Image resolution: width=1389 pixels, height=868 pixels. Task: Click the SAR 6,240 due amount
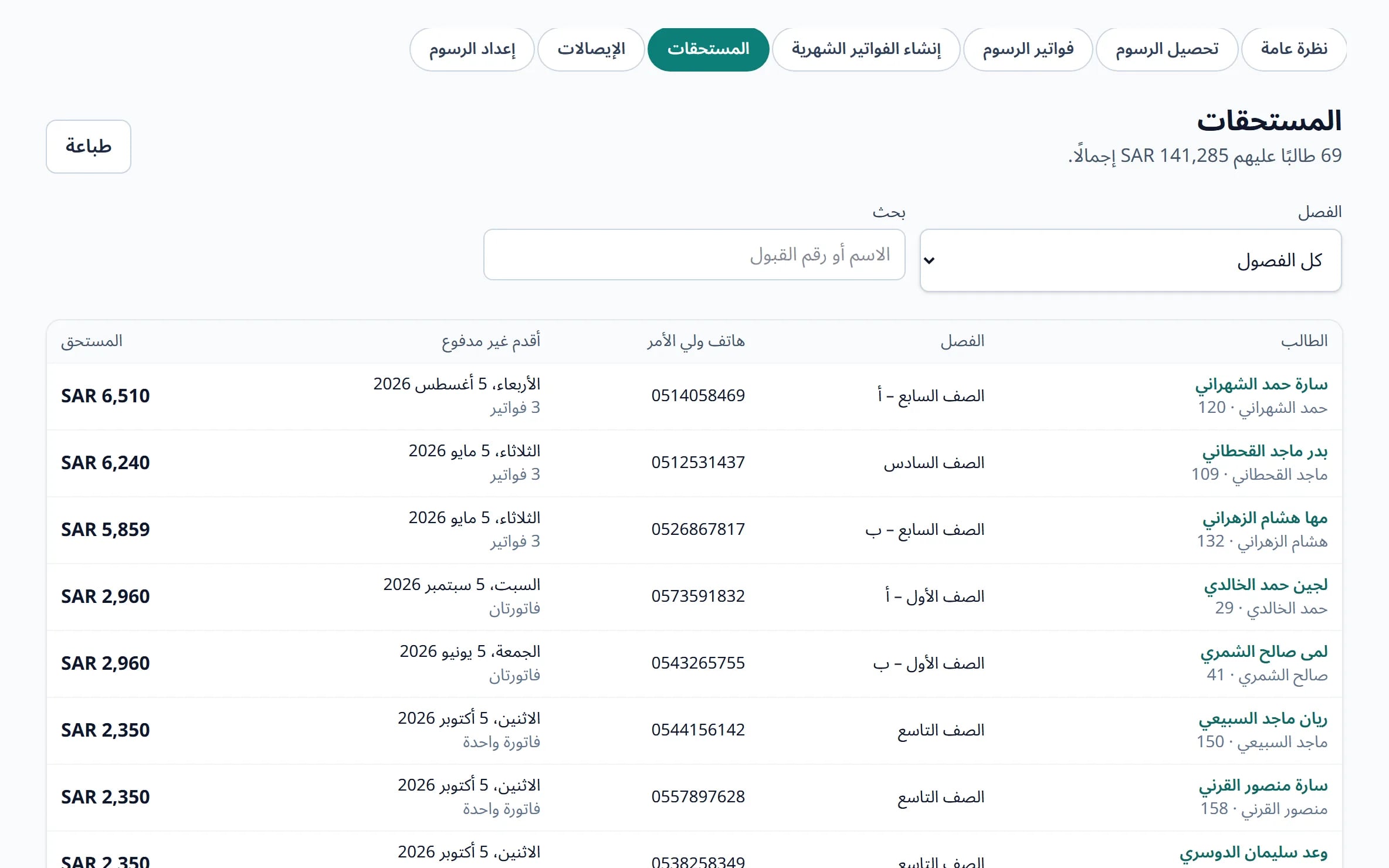click(106, 463)
